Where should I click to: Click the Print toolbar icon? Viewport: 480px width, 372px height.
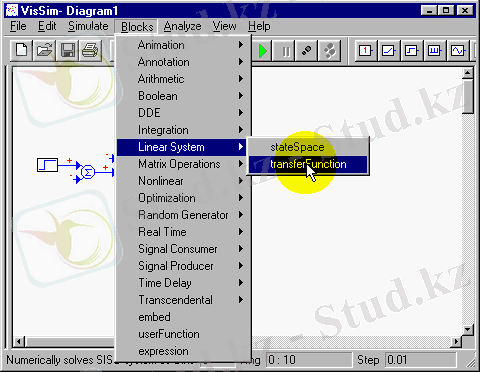pyautogui.click(x=90, y=51)
